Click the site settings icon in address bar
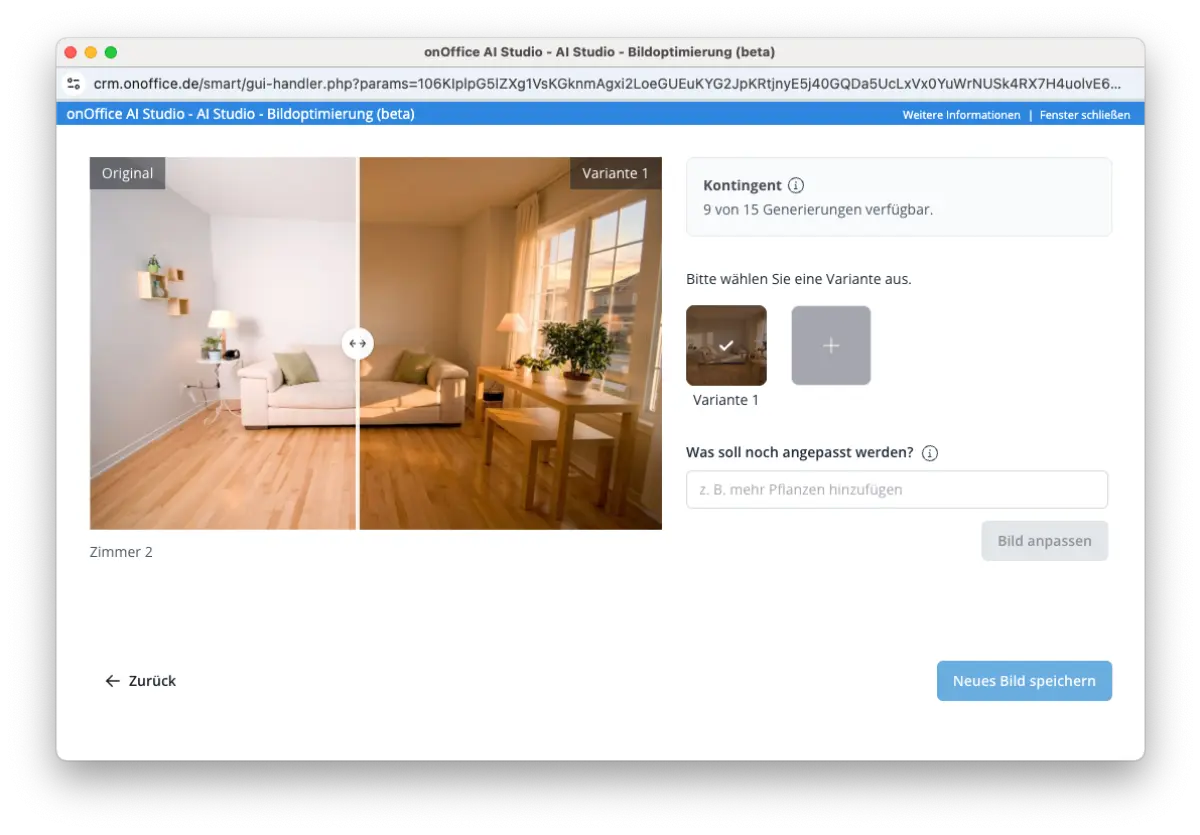Image resolution: width=1200 pixels, height=835 pixels. point(73,84)
